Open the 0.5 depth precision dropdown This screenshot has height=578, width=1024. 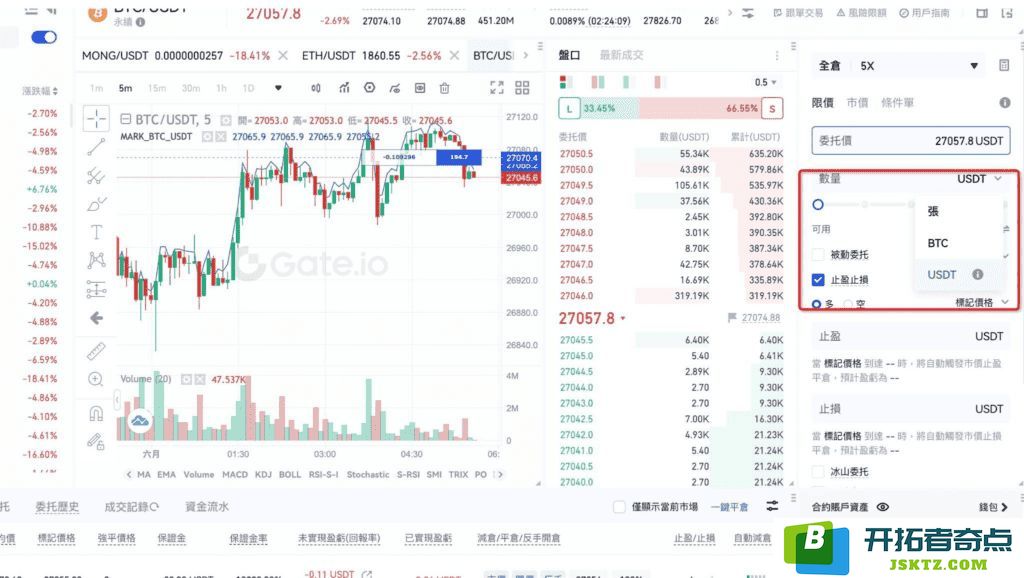[x=765, y=82]
